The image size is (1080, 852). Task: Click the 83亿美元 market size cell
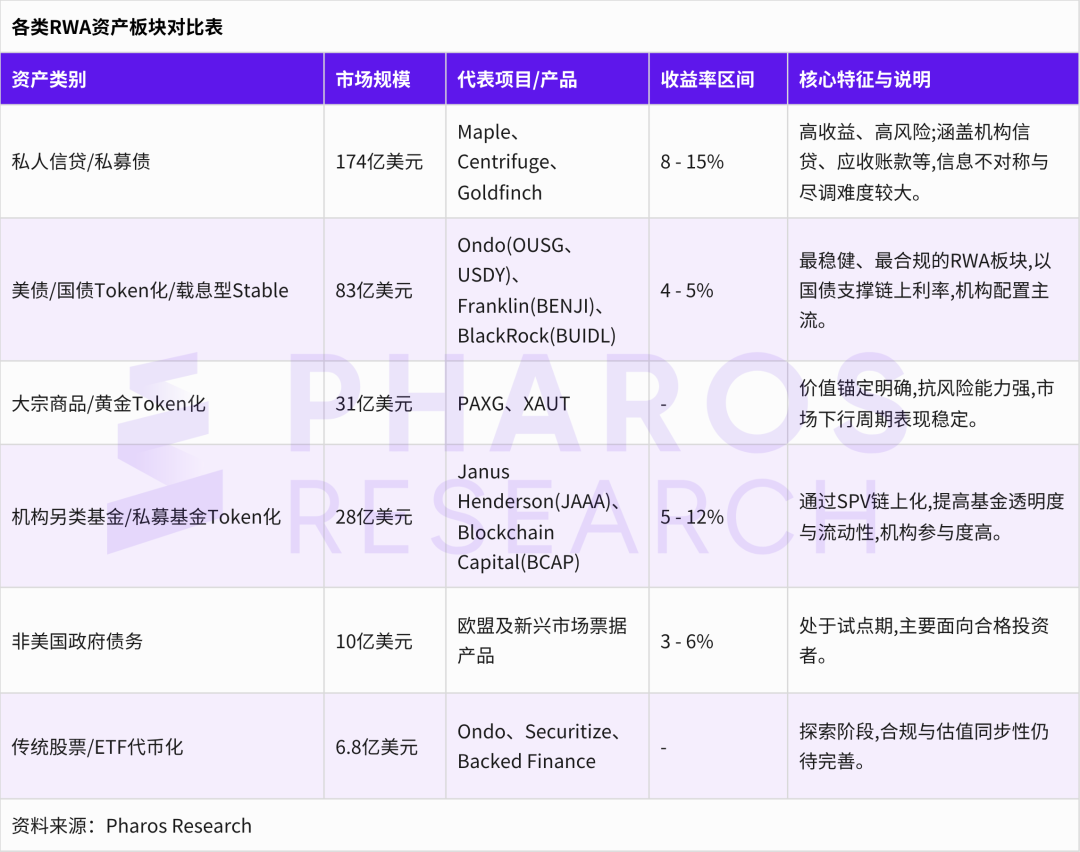[x=374, y=291]
